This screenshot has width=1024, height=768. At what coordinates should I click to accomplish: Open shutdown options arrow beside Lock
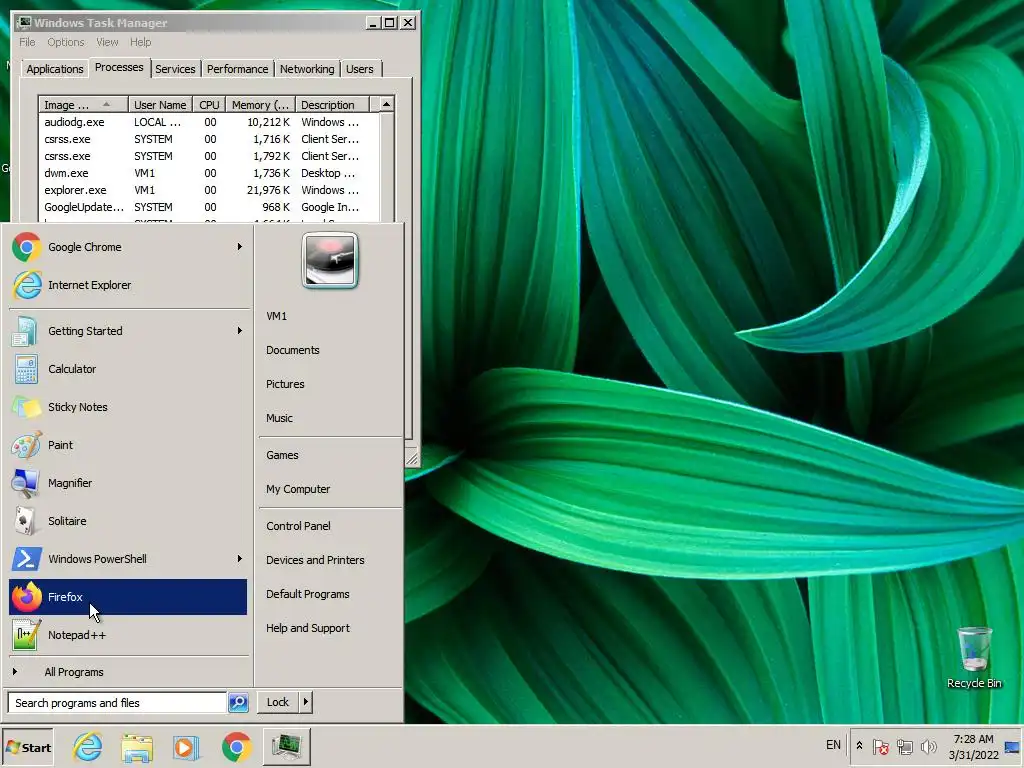pyautogui.click(x=306, y=702)
